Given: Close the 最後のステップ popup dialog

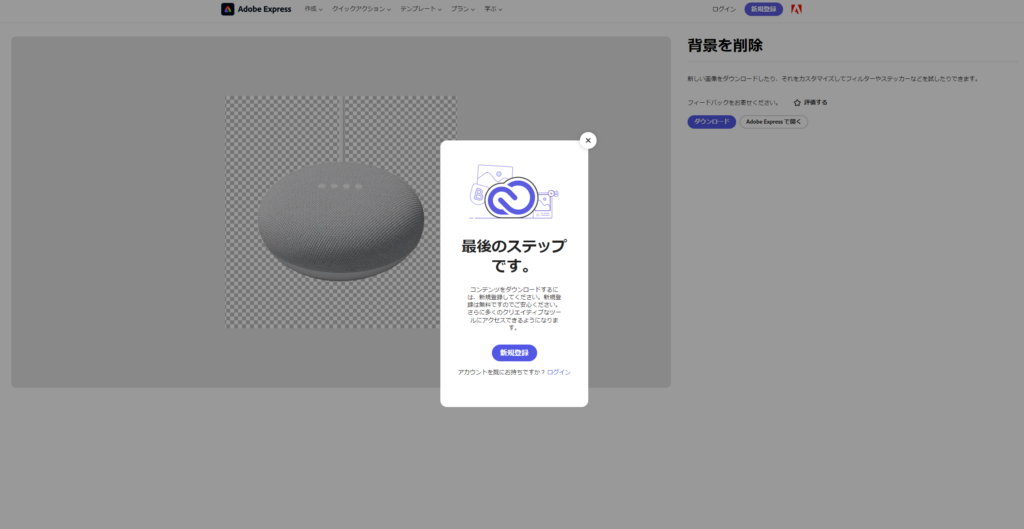Looking at the screenshot, I should [x=588, y=141].
